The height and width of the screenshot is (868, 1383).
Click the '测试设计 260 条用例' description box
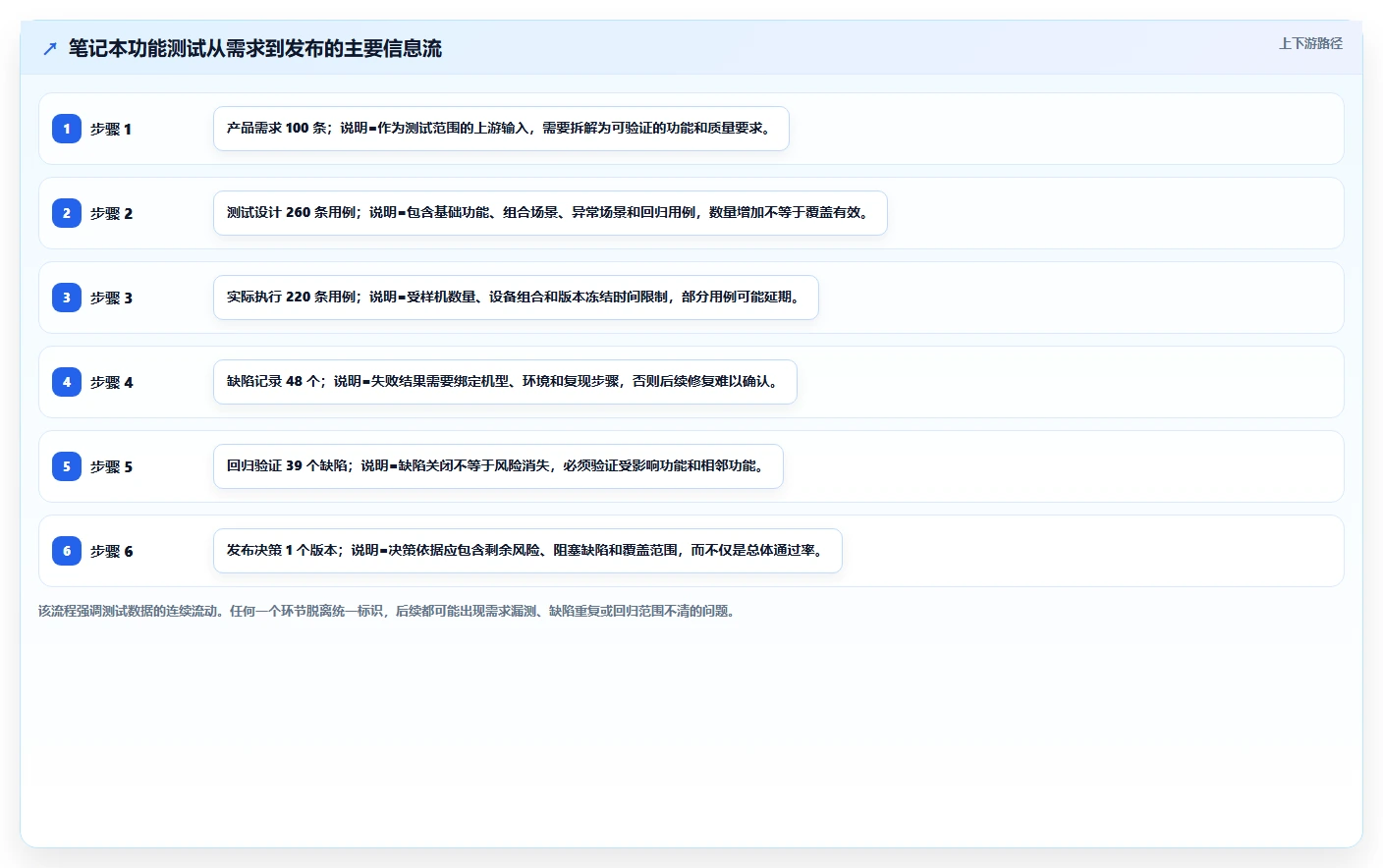click(550, 213)
